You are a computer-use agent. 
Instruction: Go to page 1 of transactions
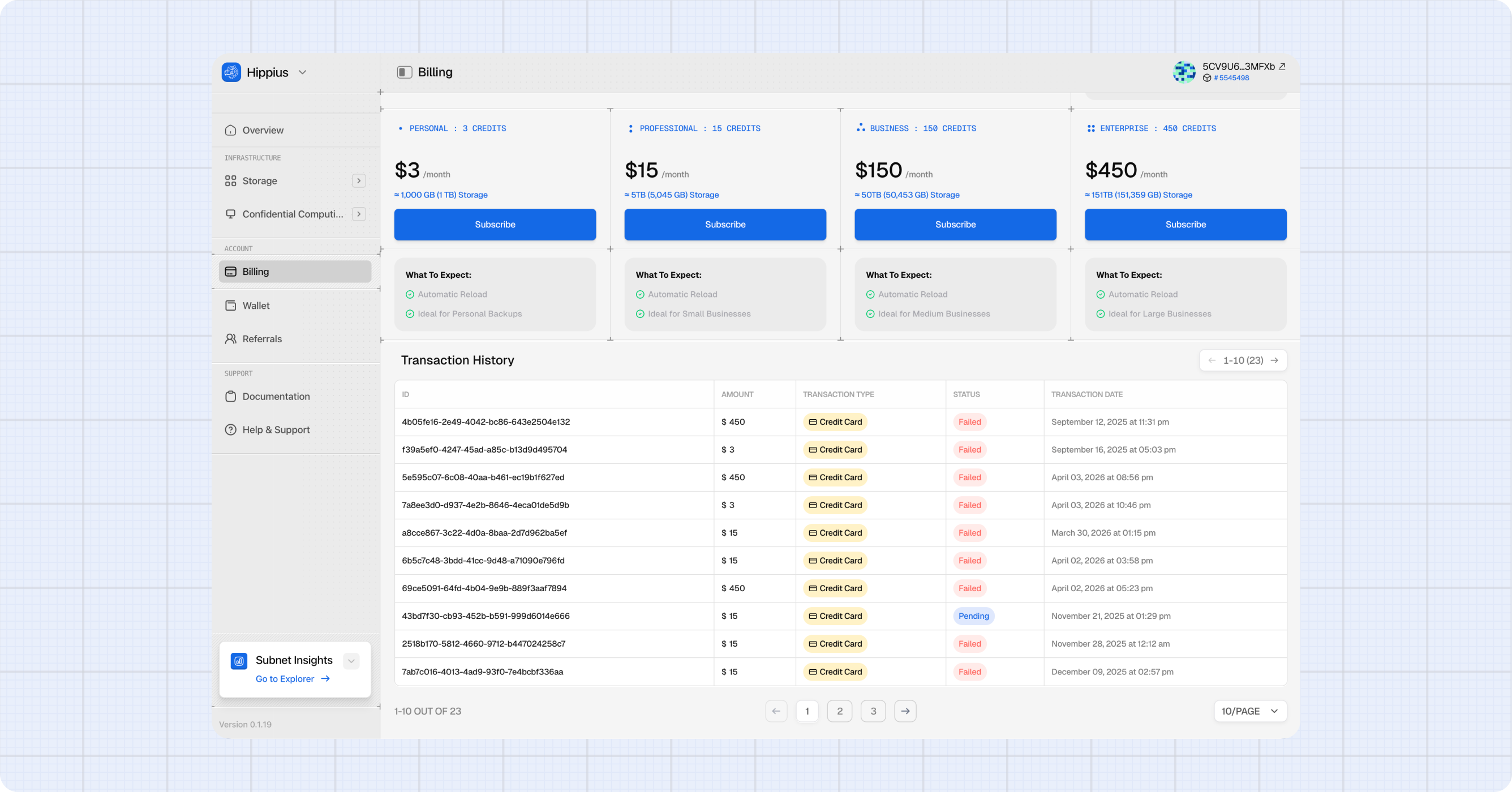[807, 712]
